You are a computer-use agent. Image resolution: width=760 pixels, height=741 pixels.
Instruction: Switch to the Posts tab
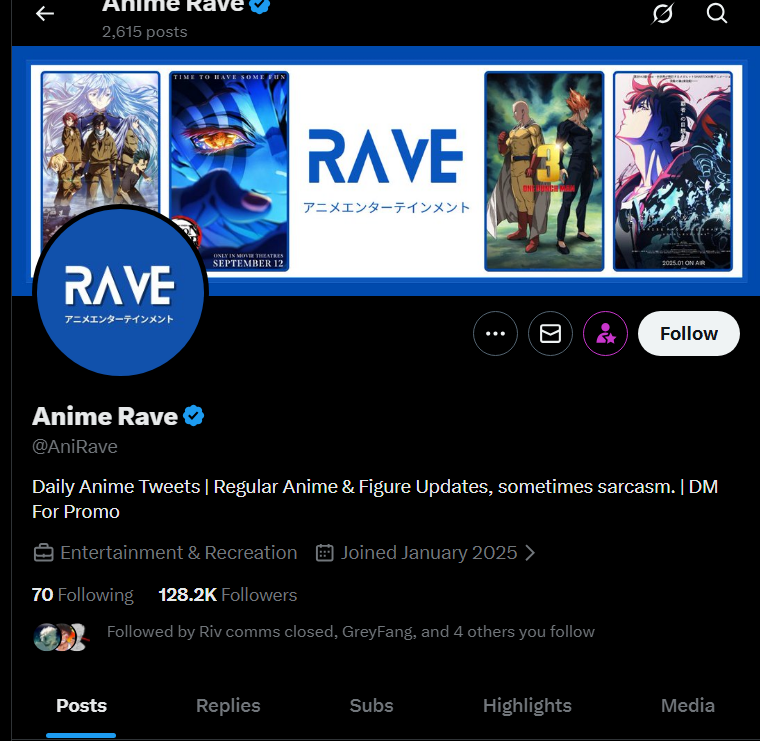click(x=81, y=706)
